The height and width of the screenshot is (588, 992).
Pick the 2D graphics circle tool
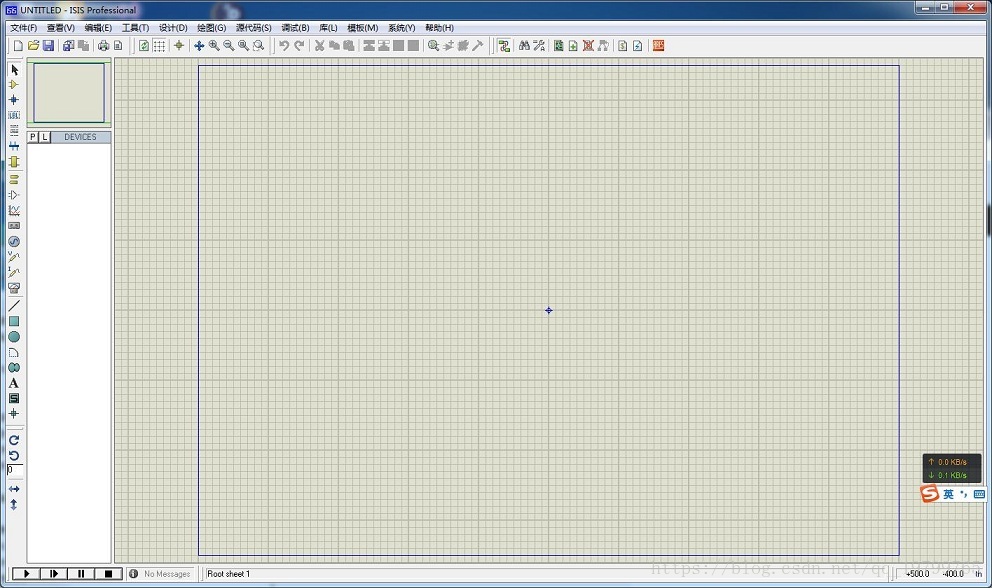14,337
